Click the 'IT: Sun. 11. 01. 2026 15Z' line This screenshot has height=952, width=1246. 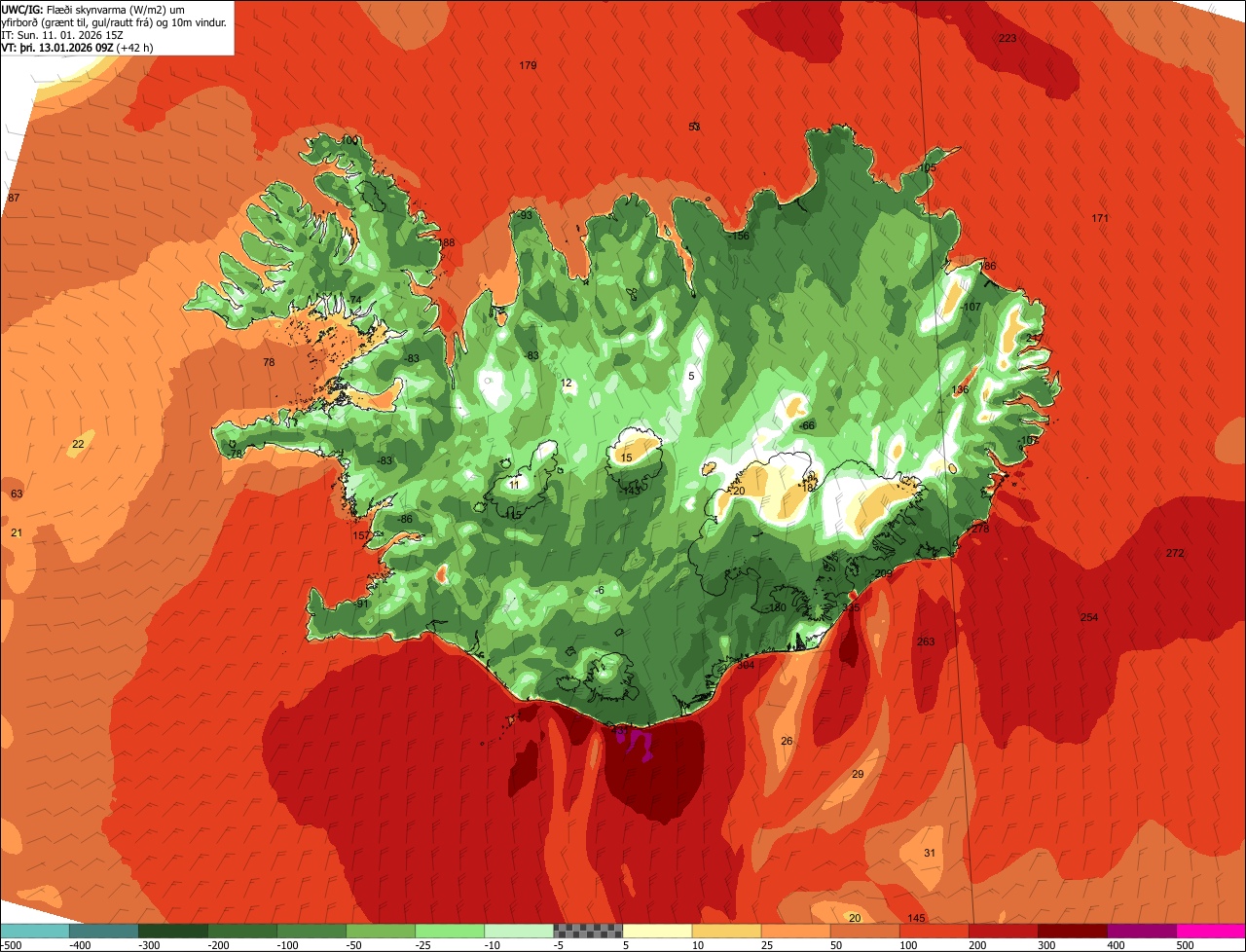coord(62,35)
